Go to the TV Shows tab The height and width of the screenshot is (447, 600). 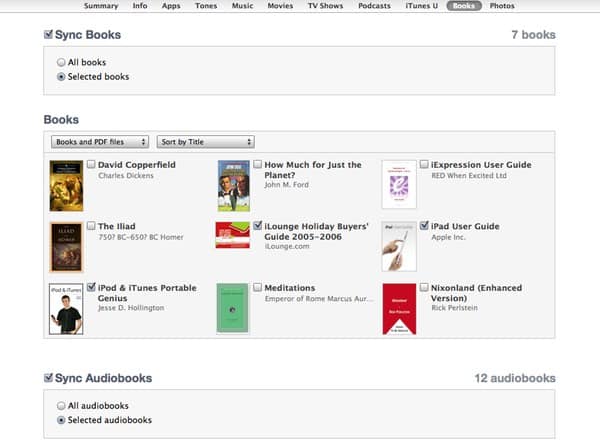click(x=325, y=6)
